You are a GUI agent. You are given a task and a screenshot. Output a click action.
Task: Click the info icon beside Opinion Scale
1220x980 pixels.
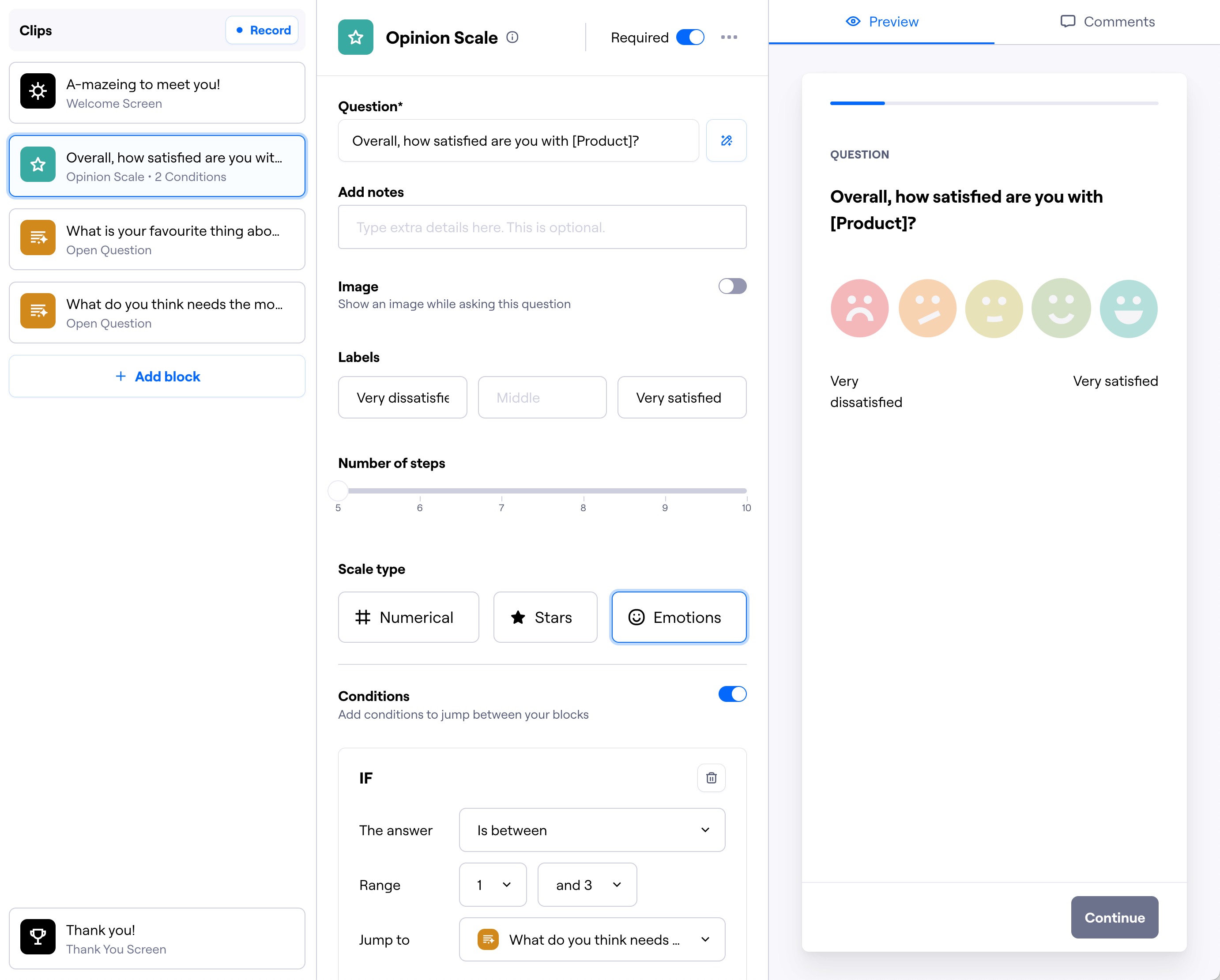pos(512,38)
